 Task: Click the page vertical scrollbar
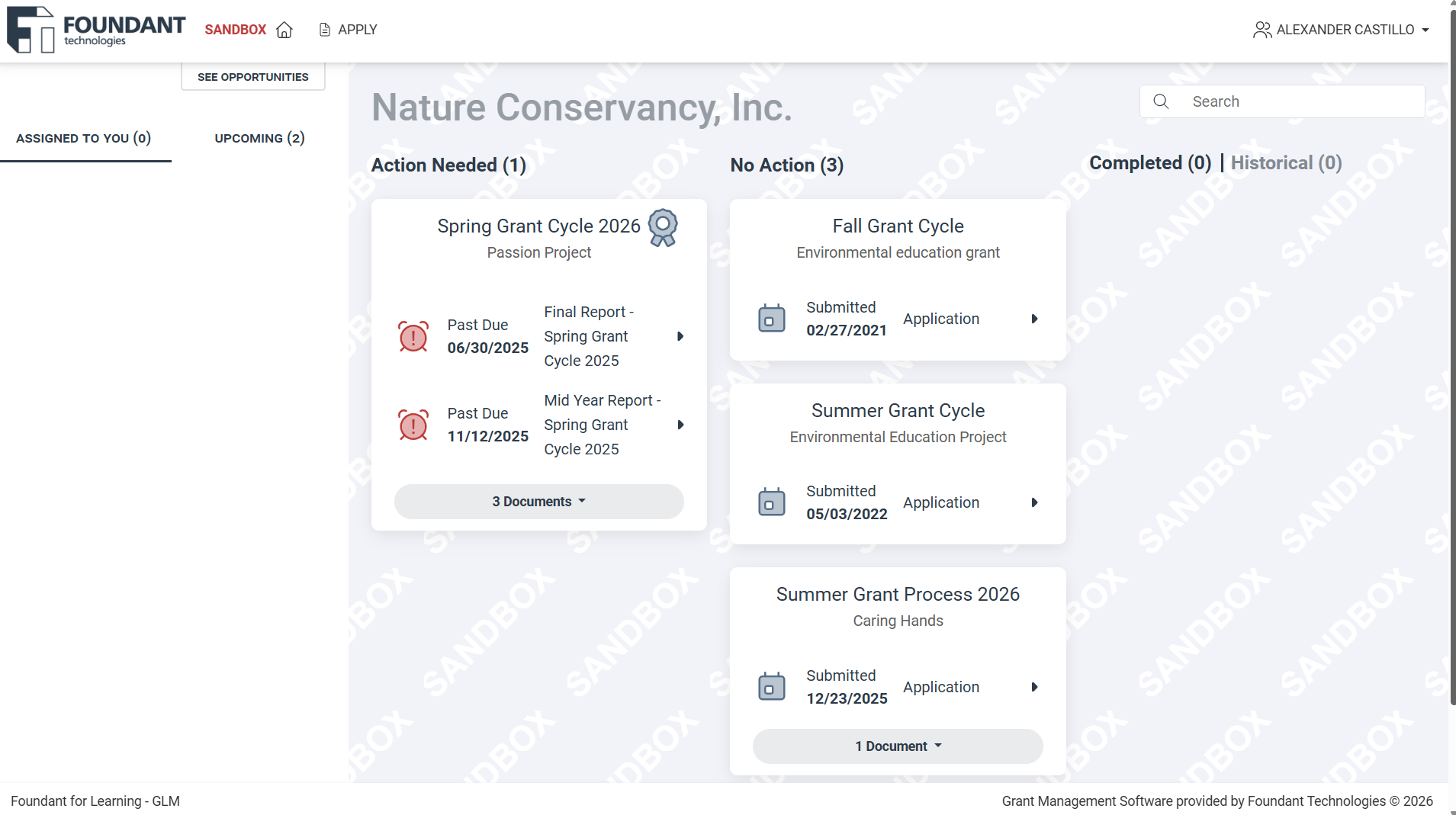point(1451,358)
